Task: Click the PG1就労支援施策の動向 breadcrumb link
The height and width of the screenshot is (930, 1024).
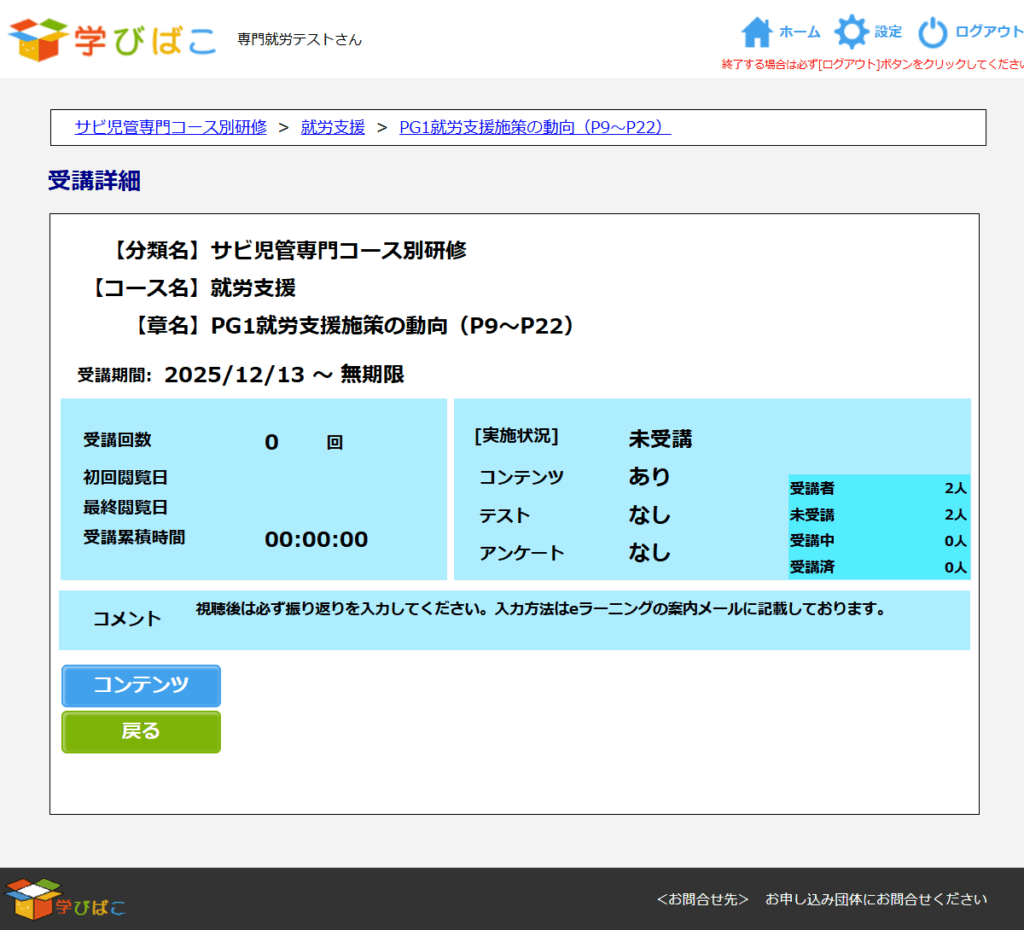Action: click(x=534, y=127)
